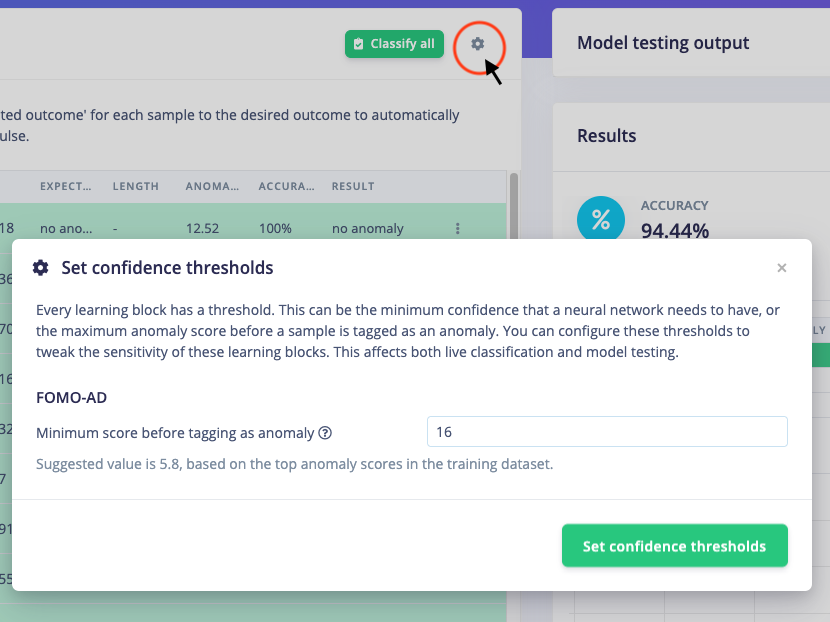Click the gear icon beside Classify all
Image resolution: width=830 pixels, height=622 pixels.
477,44
